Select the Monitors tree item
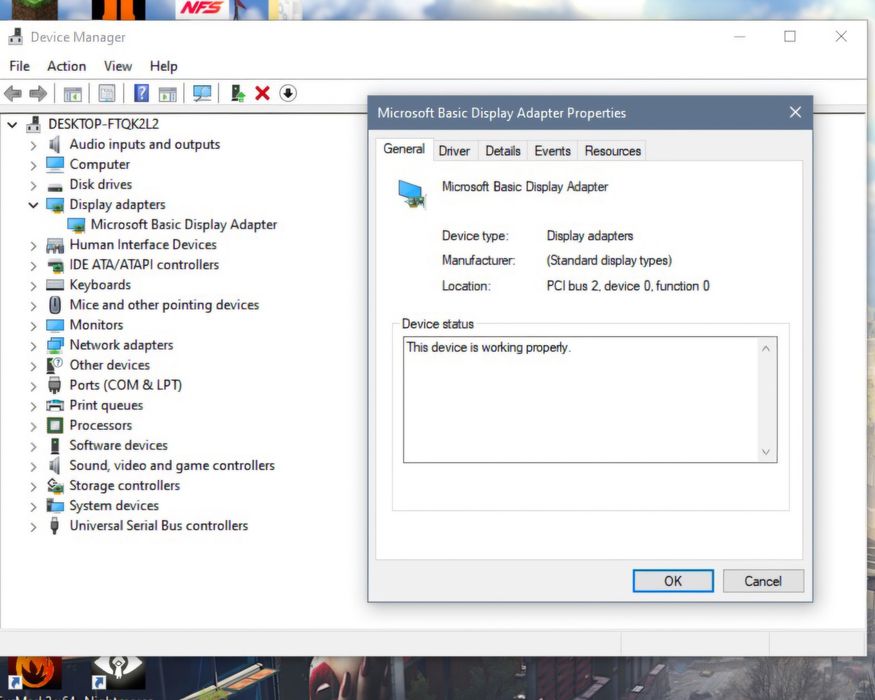The width and height of the screenshot is (875, 700). tap(96, 325)
